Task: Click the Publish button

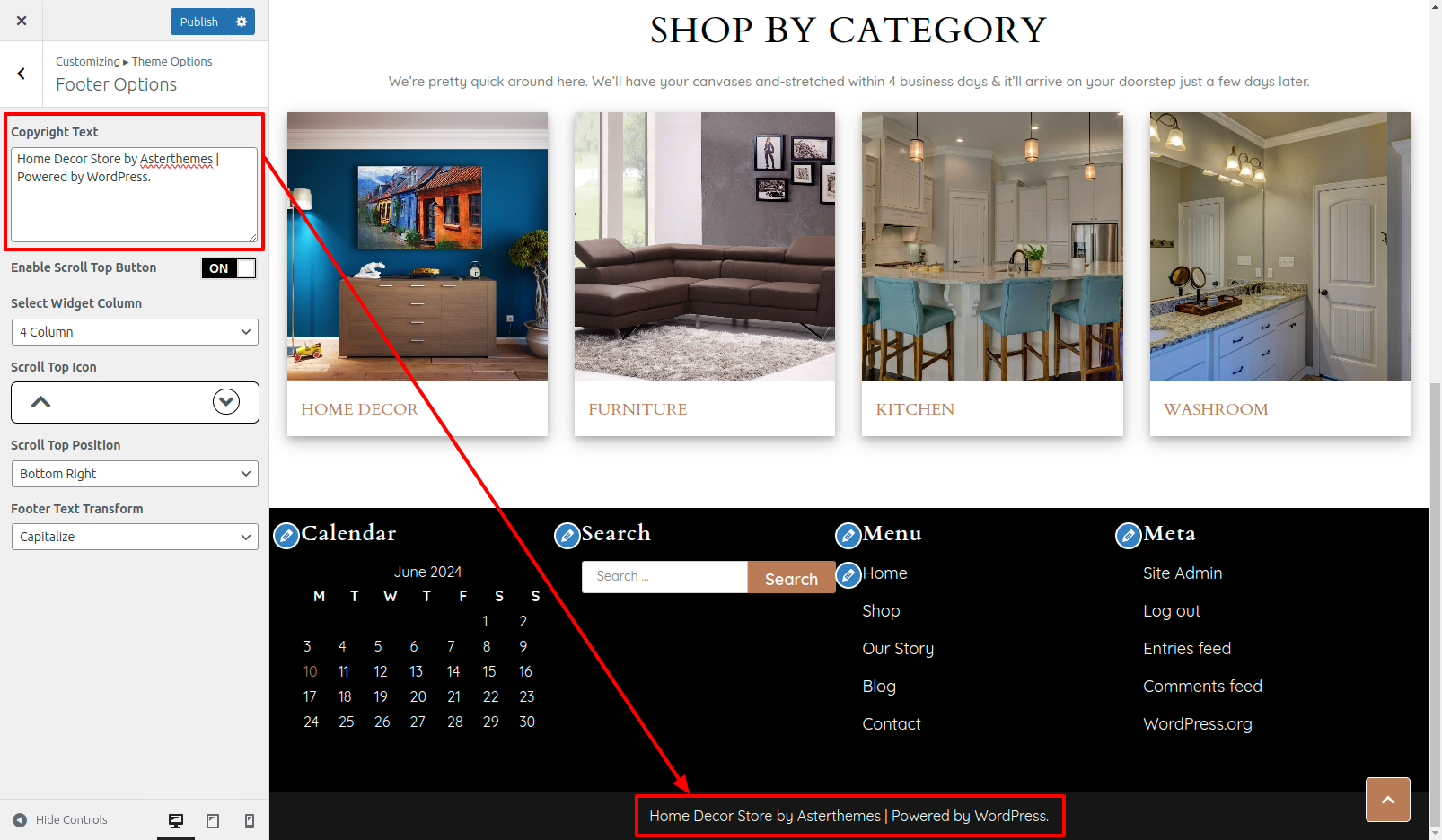Action: tap(199, 22)
